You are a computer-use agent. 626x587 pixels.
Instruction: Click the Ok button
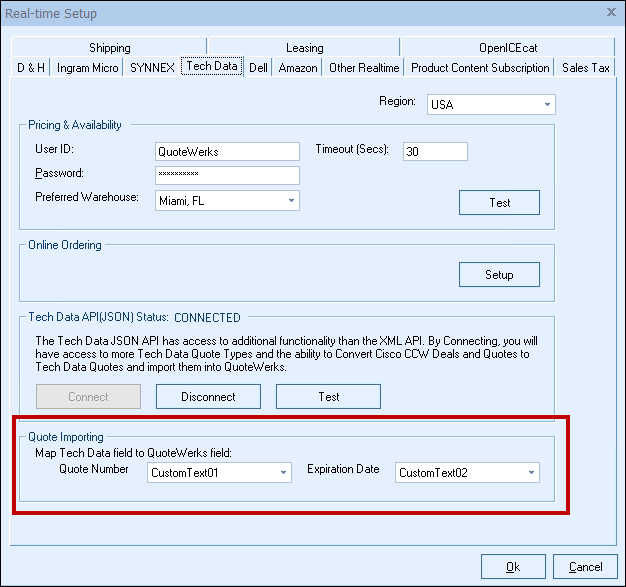(513, 566)
